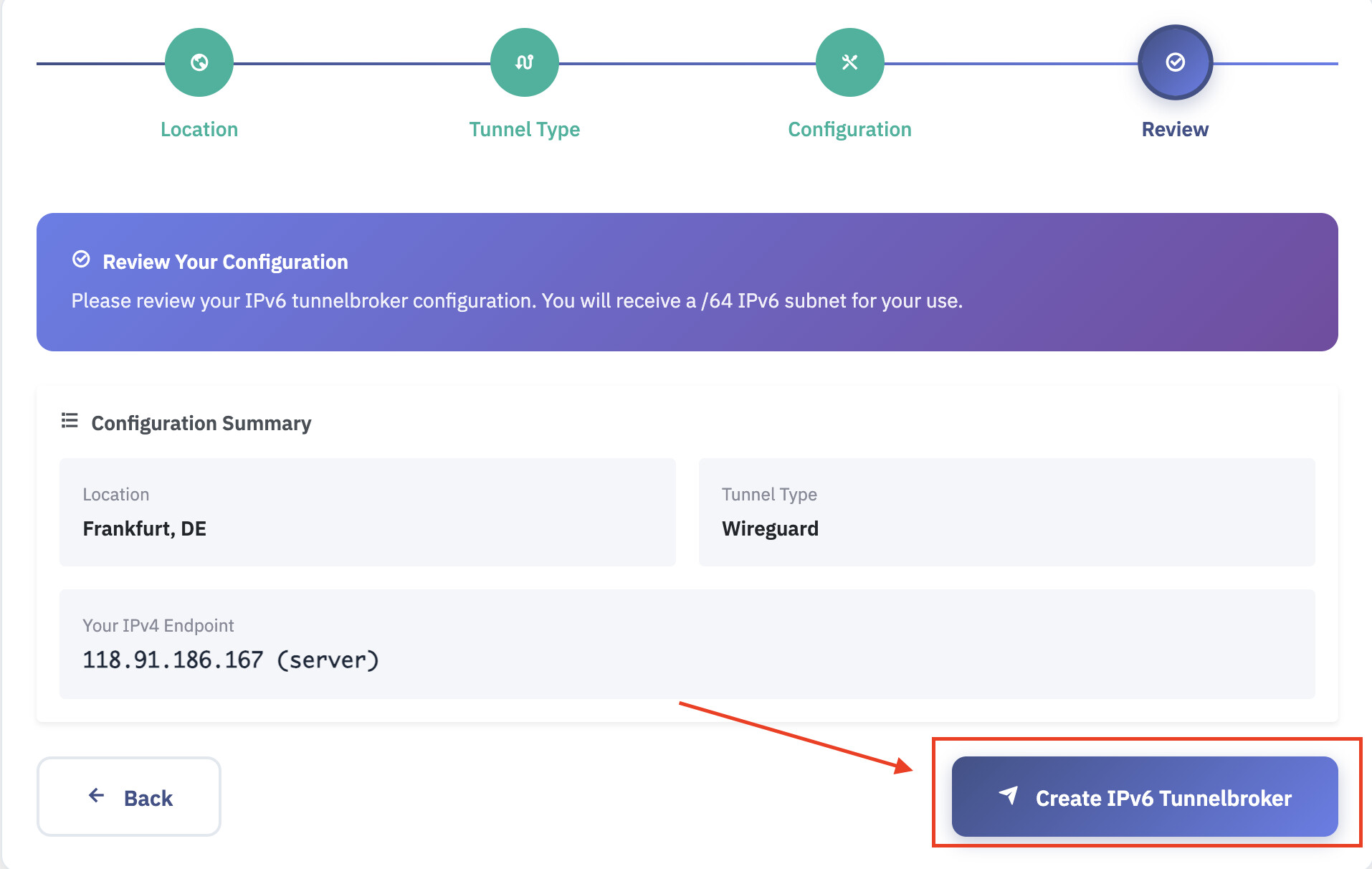Select the Review step label

pyautogui.click(x=1176, y=130)
